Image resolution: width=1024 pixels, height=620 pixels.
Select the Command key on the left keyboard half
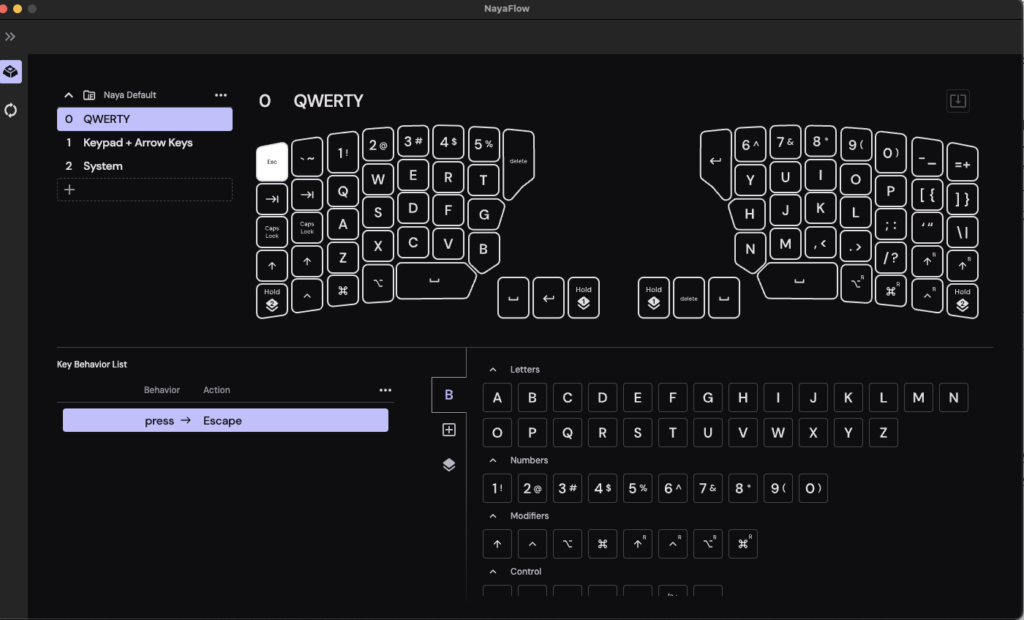(x=343, y=291)
